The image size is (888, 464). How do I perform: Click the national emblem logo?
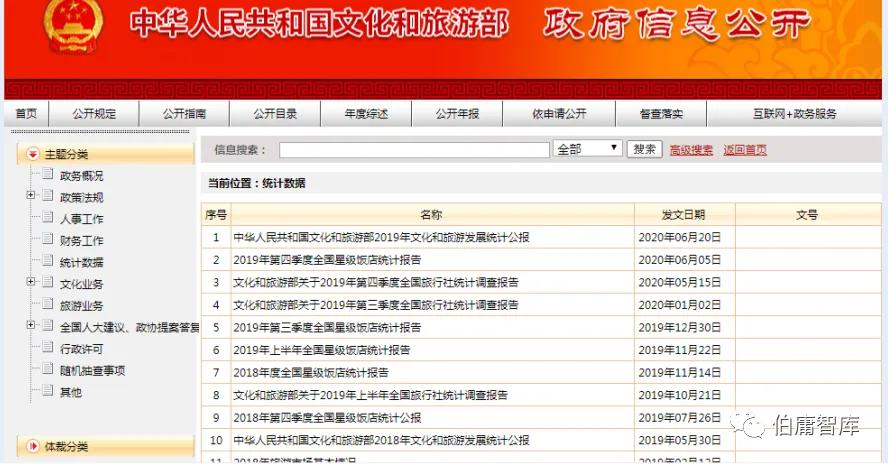(74, 25)
